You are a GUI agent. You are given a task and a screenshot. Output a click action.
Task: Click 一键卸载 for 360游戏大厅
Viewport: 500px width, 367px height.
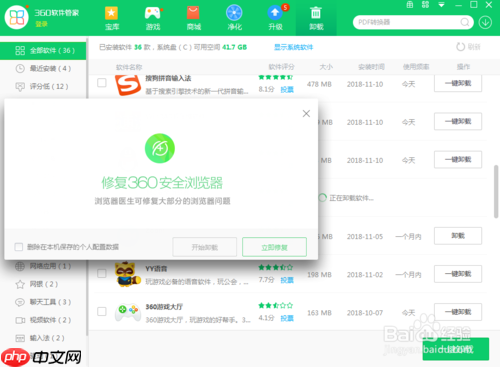(458, 312)
